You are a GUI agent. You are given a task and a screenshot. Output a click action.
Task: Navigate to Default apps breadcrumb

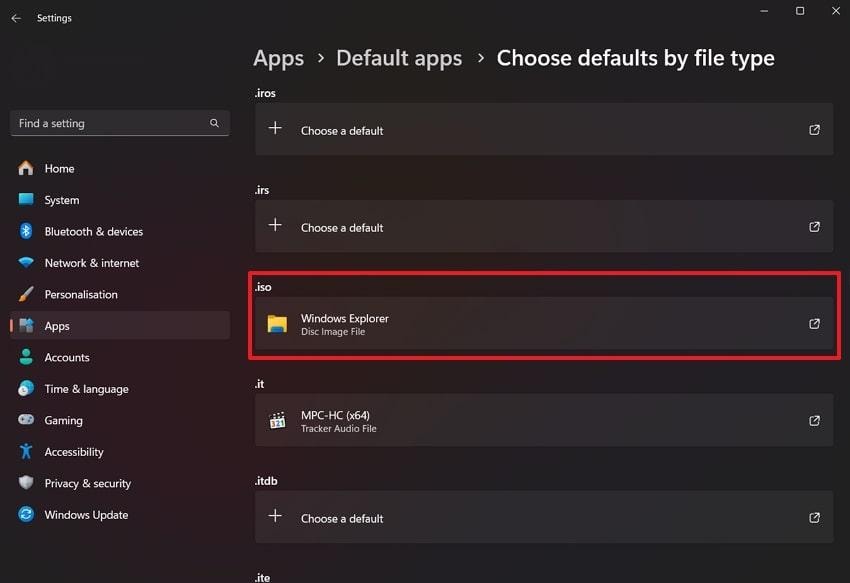click(399, 59)
